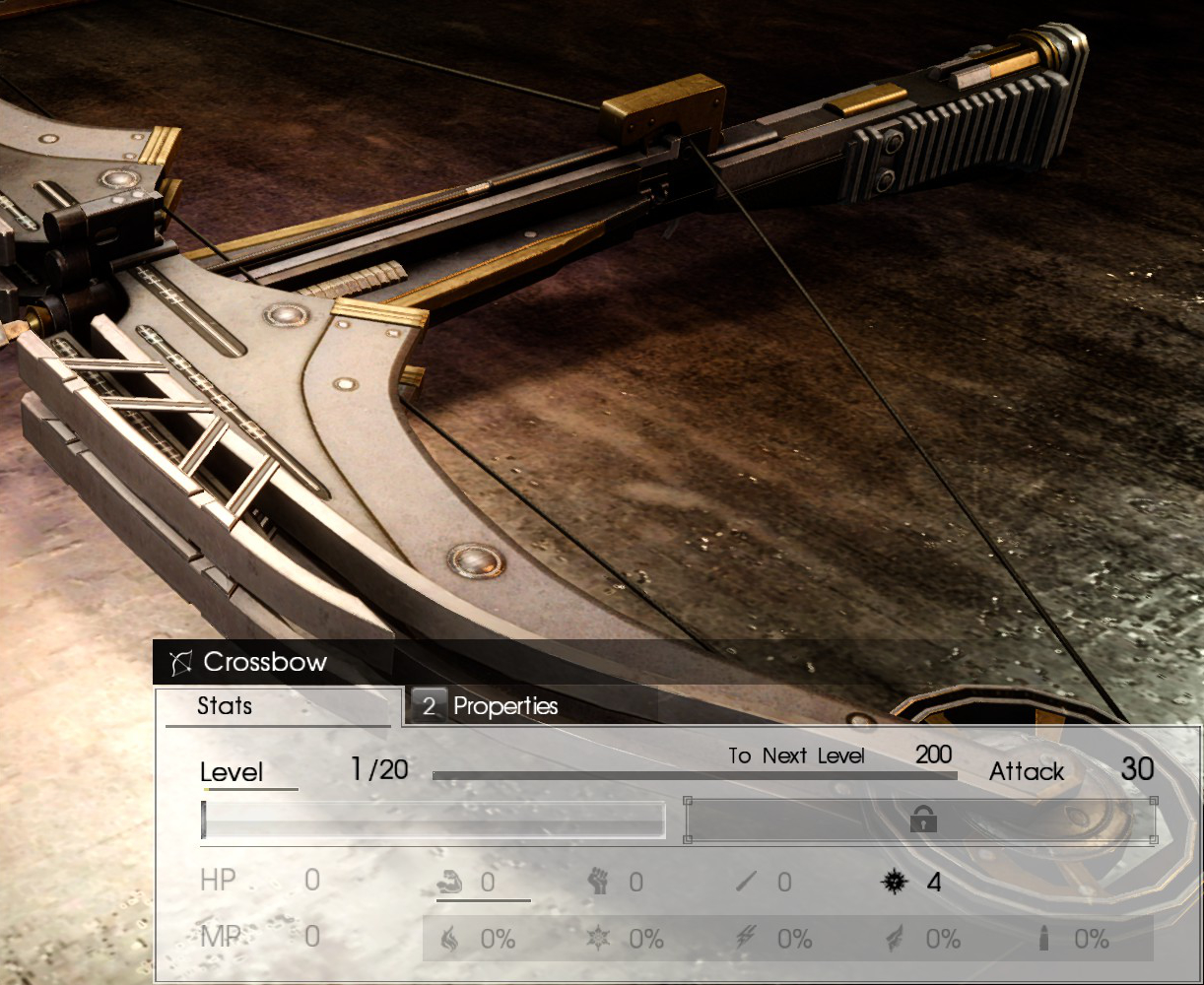Click the weapon experience gauge under Level

434,820
